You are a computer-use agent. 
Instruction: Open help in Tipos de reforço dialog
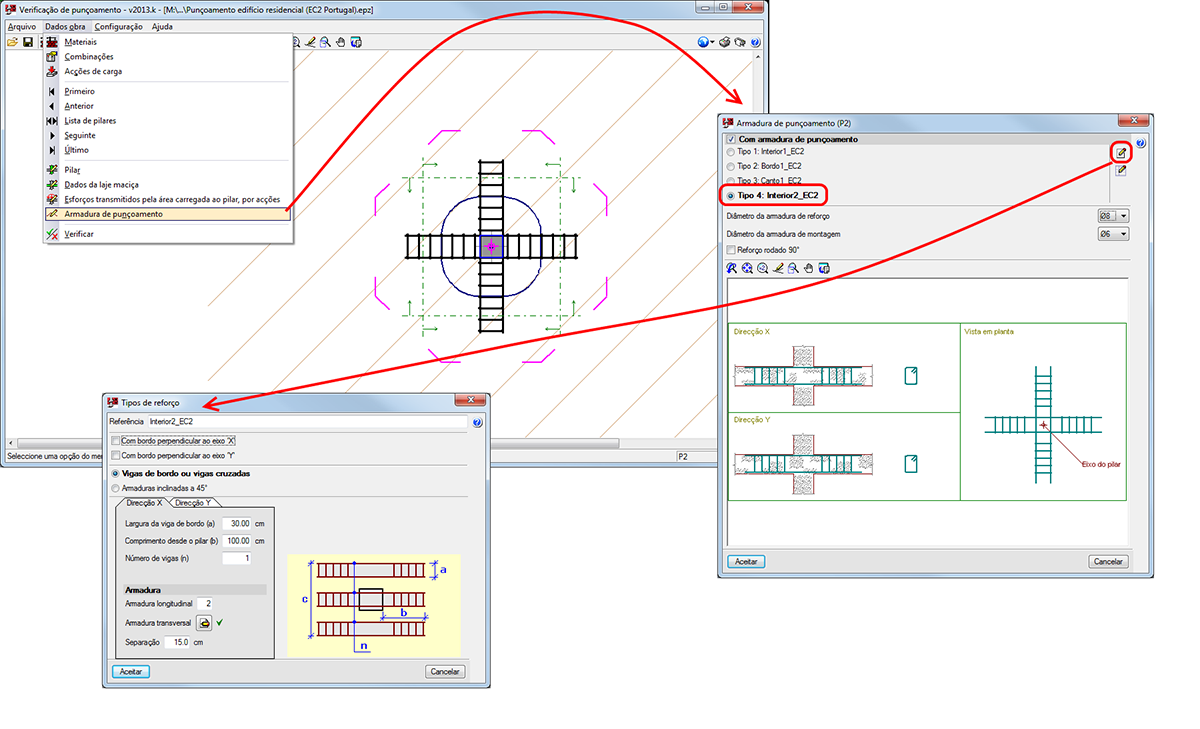(x=477, y=423)
